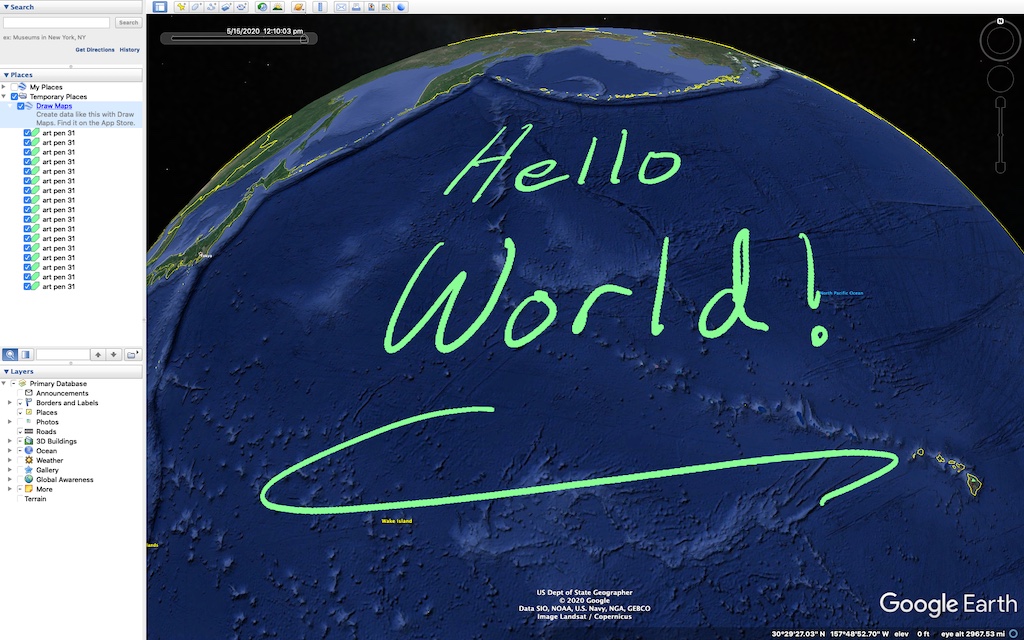Click the North Pacific Ocean map label

pos(842,293)
